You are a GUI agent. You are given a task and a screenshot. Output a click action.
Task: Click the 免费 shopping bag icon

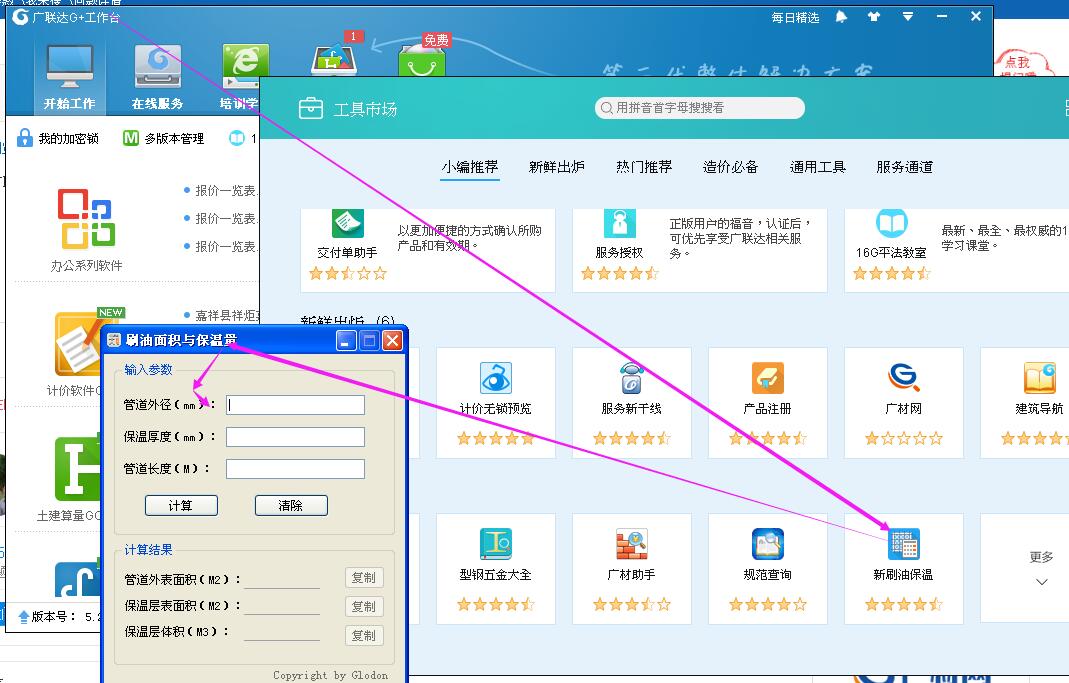[423, 59]
